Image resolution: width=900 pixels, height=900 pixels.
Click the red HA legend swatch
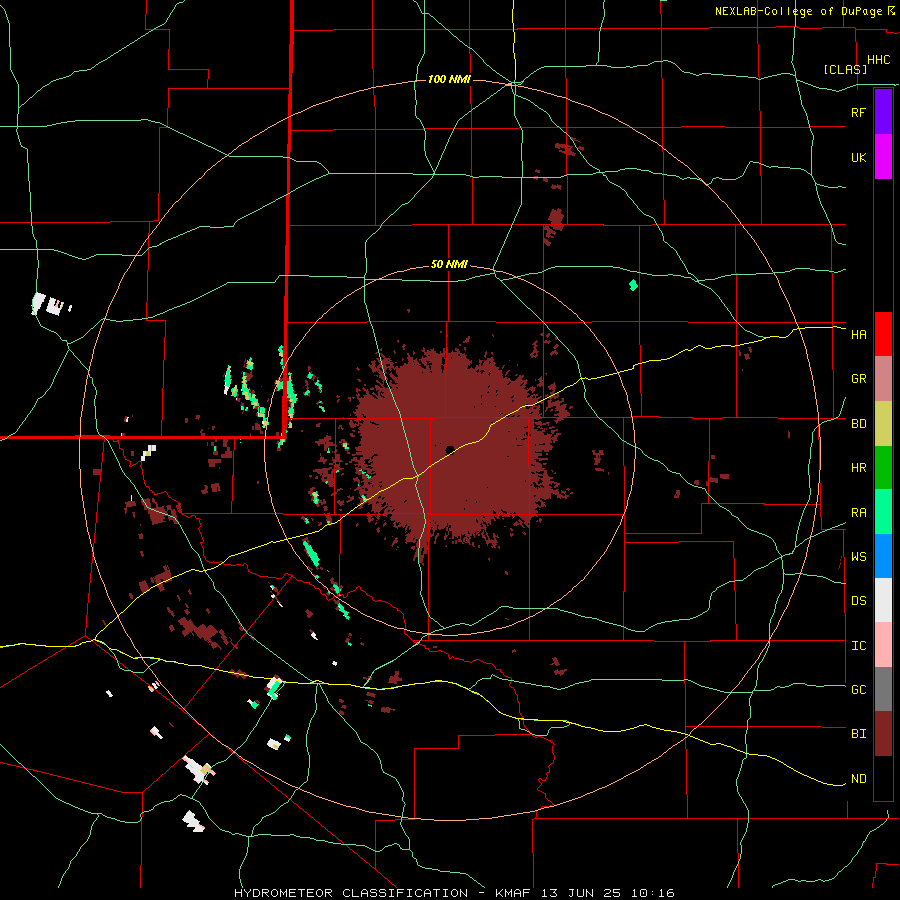coord(883,334)
